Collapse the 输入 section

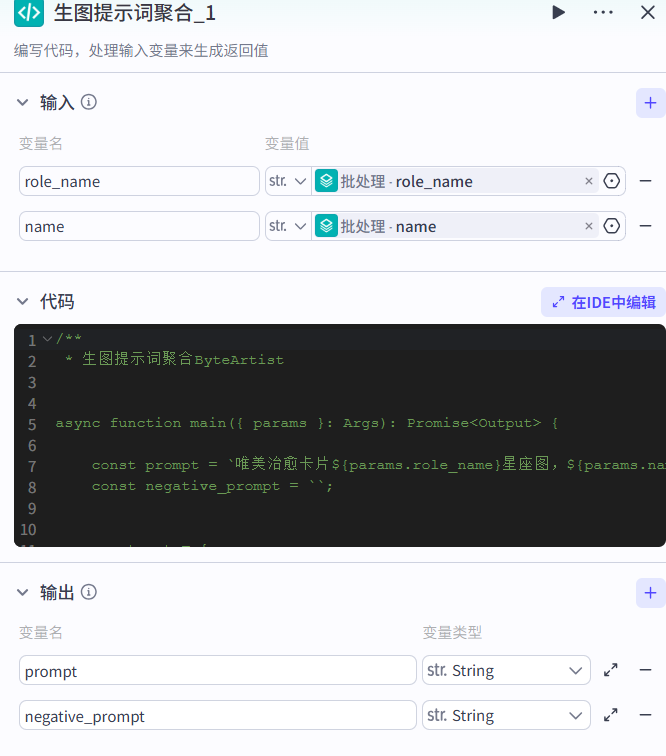22,102
